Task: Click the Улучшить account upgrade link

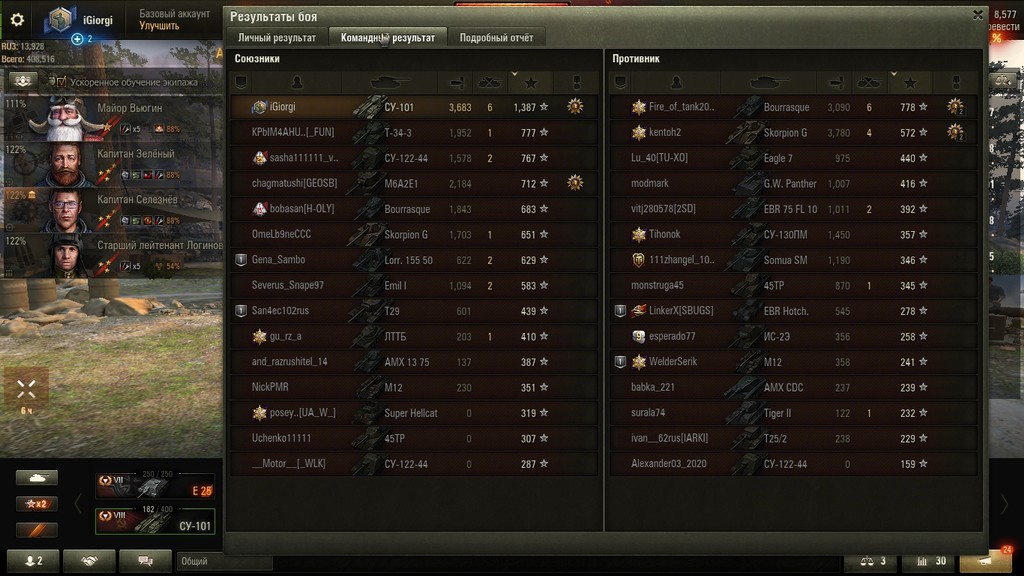Action: pos(159,26)
